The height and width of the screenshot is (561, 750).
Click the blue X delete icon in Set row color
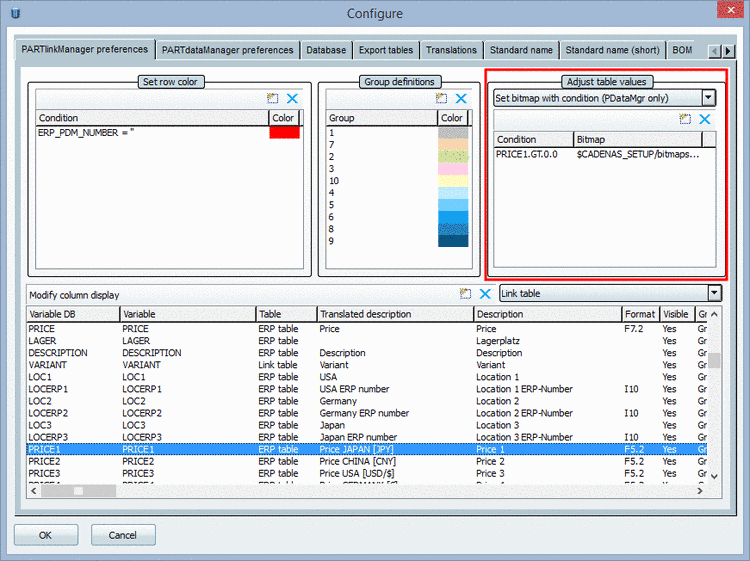pos(292,99)
